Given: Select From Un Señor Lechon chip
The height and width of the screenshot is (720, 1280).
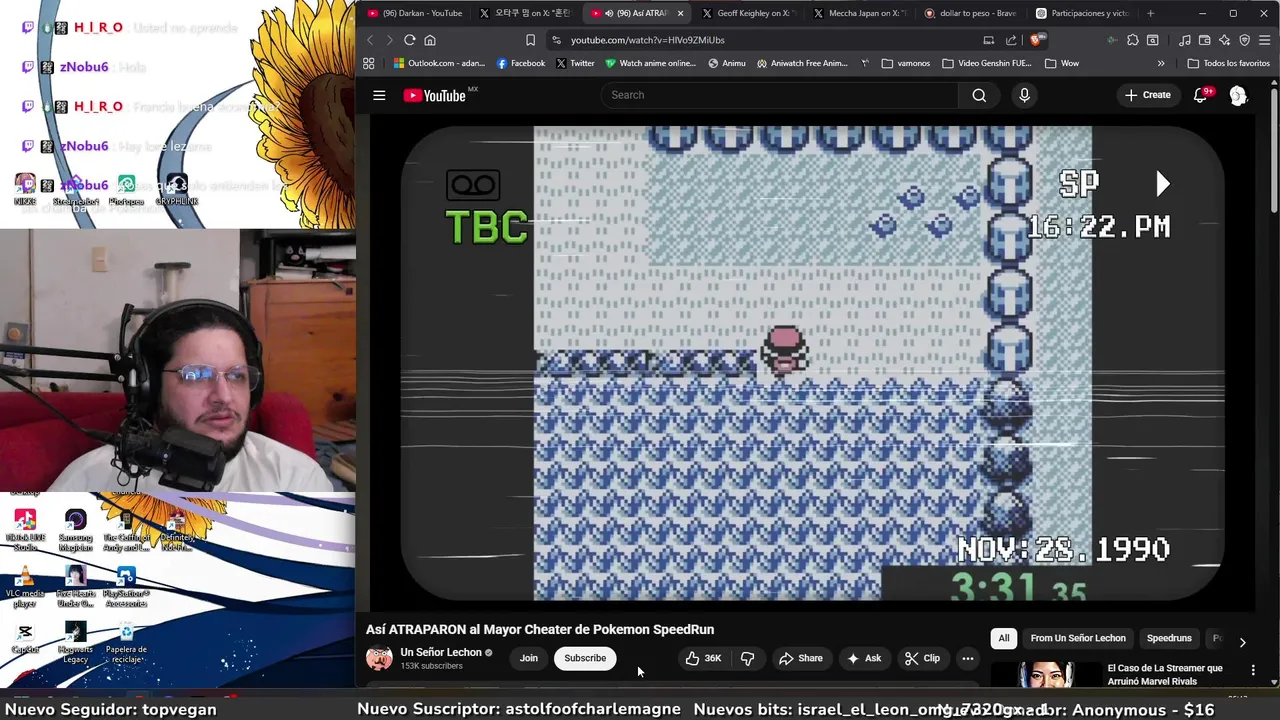Looking at the screenshot, I should (x=1078, y=638).
